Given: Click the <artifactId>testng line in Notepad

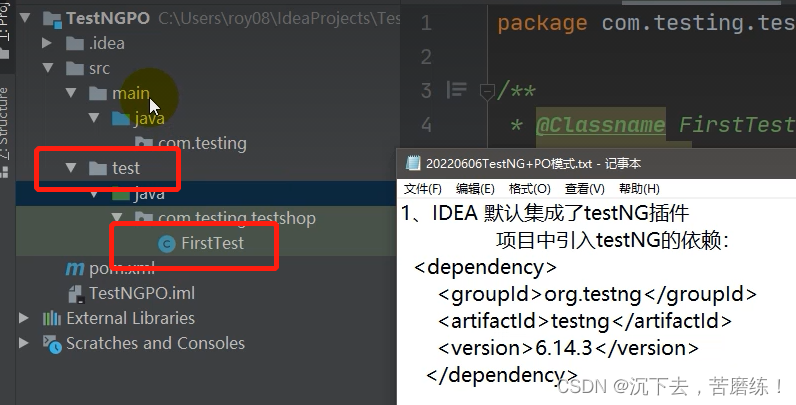Looking at the screenshot, I should [x=585, y=321].
